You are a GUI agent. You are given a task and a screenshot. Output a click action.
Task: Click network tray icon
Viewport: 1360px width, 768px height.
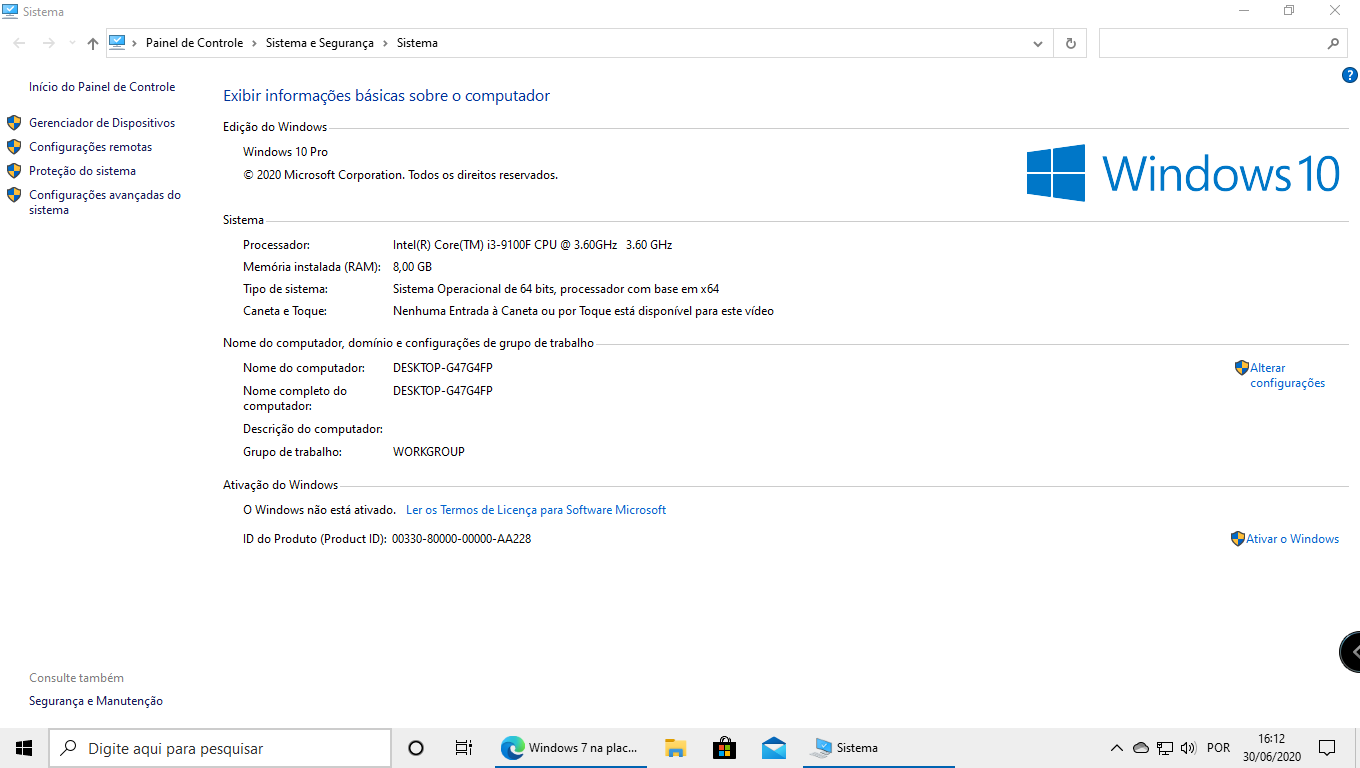(x=1165, y=748)
